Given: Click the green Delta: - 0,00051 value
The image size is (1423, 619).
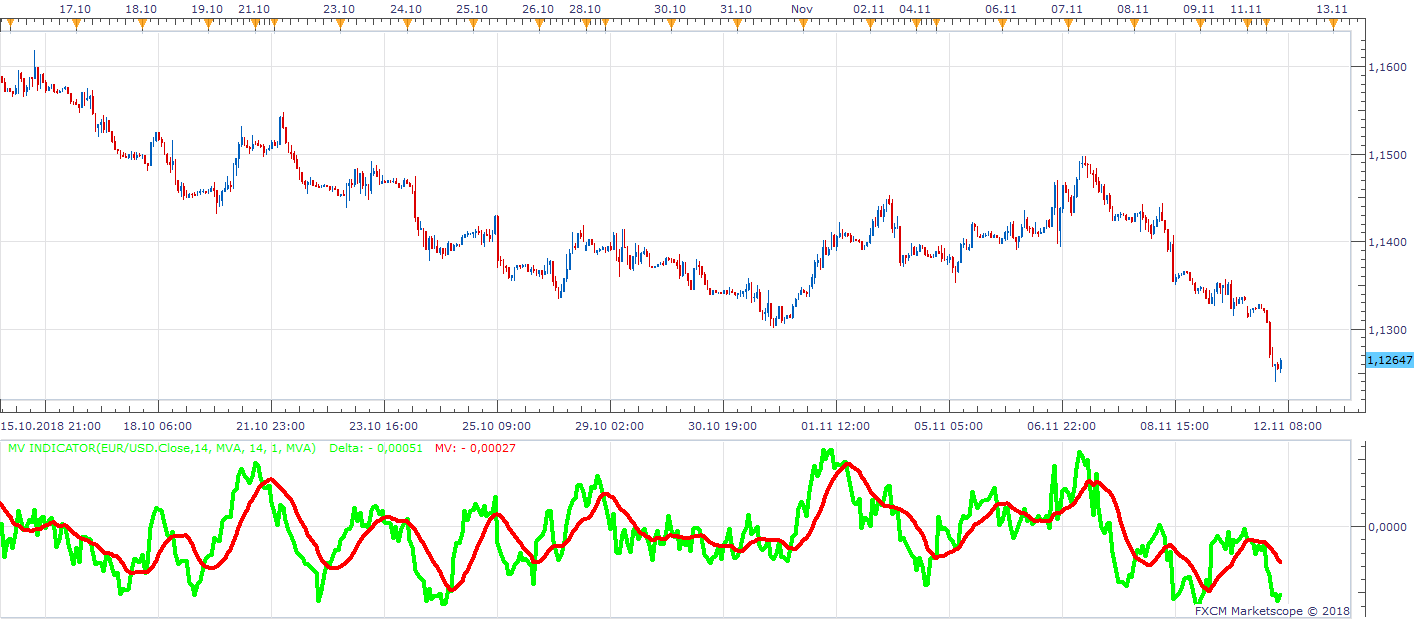Looking at the screenshot, I should point(376,448).
